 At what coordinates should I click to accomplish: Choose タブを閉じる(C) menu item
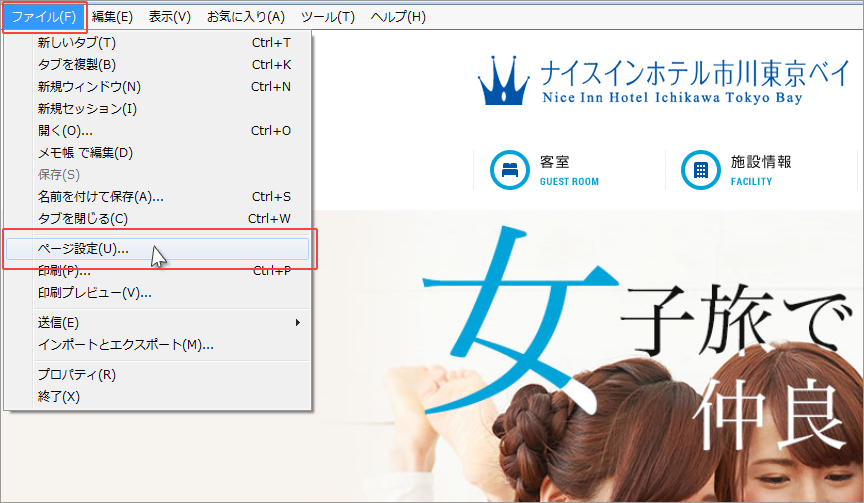click(x=158, y=219)
